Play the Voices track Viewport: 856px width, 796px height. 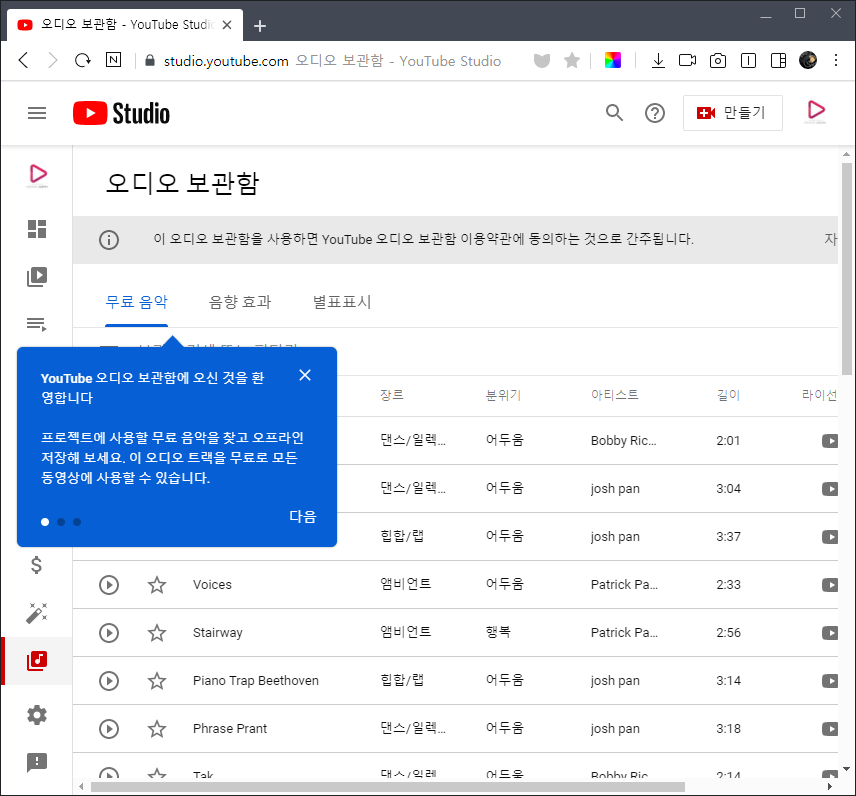109,585
